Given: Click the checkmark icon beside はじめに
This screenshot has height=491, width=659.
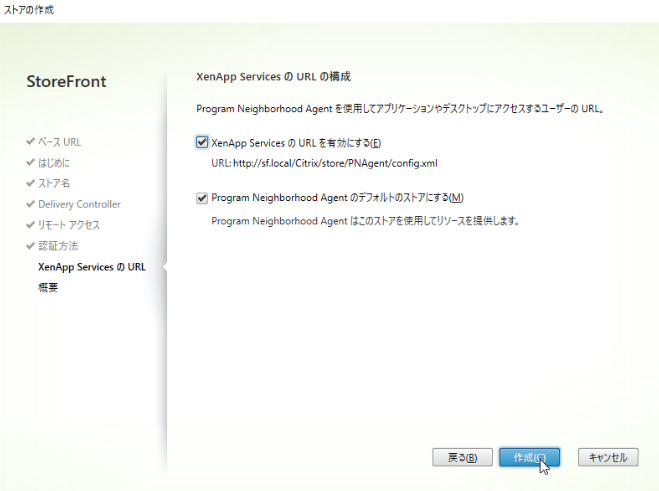Looking at the screenshot, I should 30,162.
